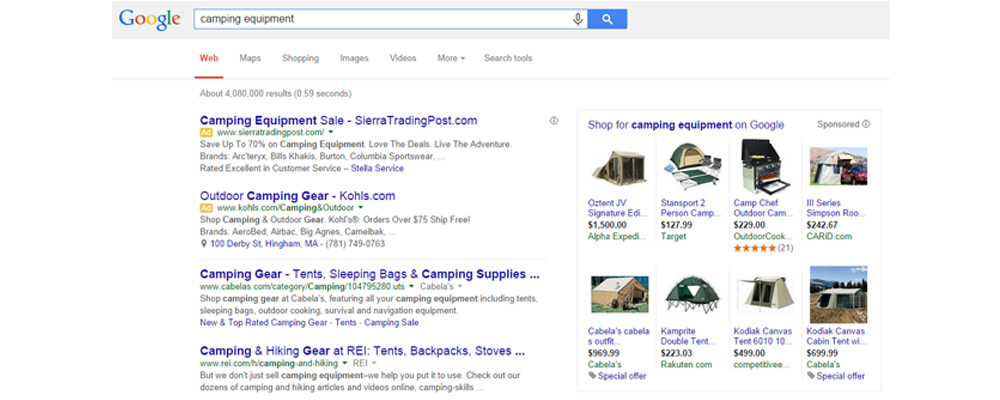Expand arrow next to kohls.com URL
1000x400 pixels.
pos(360,209)
